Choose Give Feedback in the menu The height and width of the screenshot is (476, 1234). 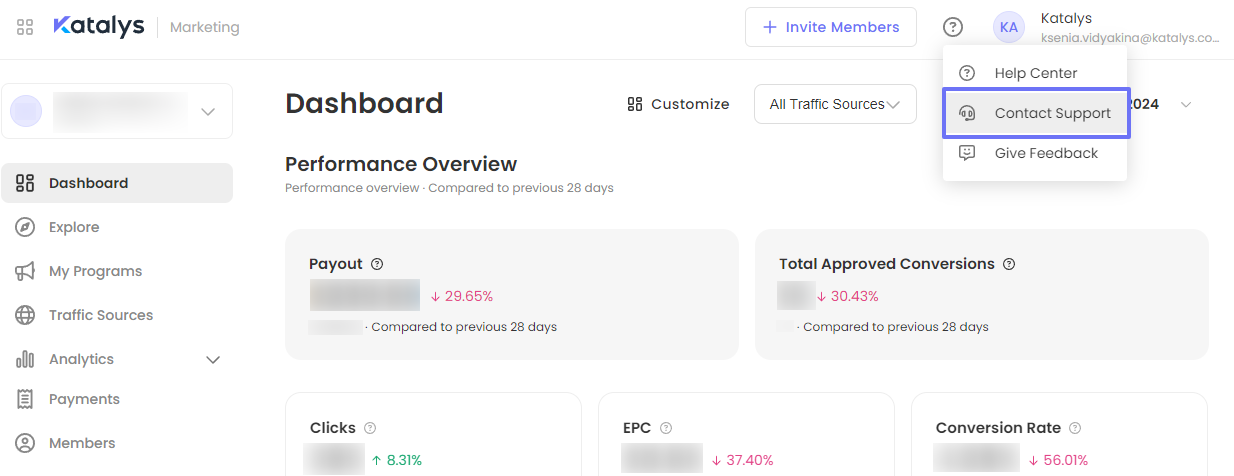pyautogui.click(x=1035, y=153)
